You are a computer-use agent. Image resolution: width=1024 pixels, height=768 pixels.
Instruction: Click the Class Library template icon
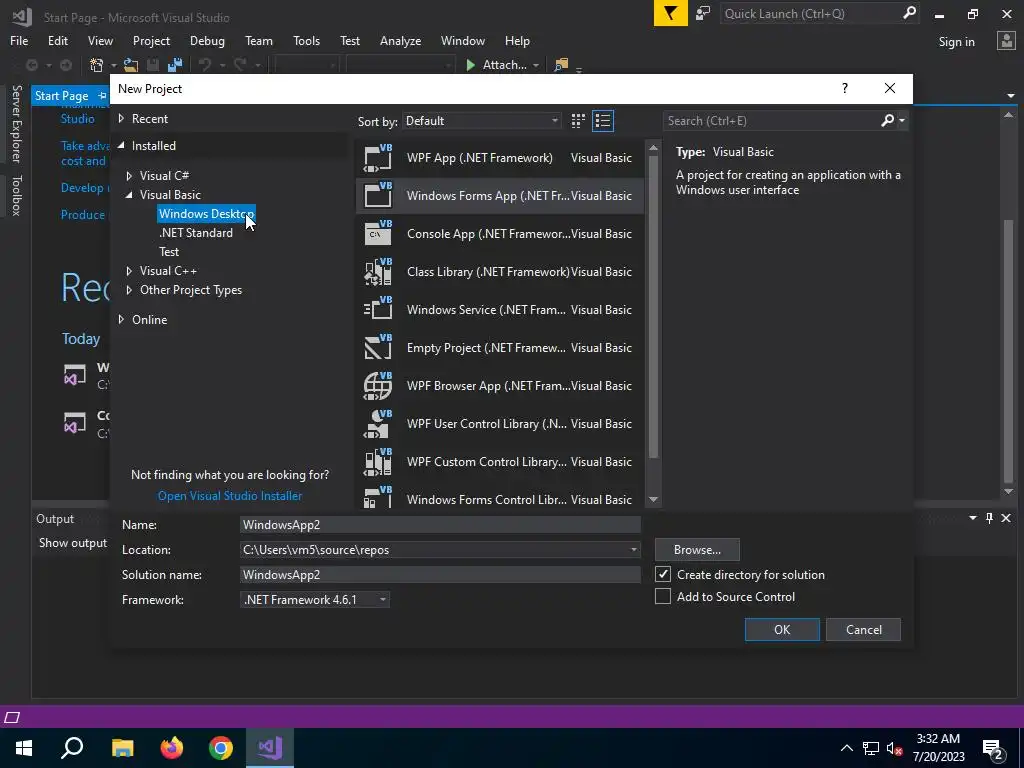[377, 272]
